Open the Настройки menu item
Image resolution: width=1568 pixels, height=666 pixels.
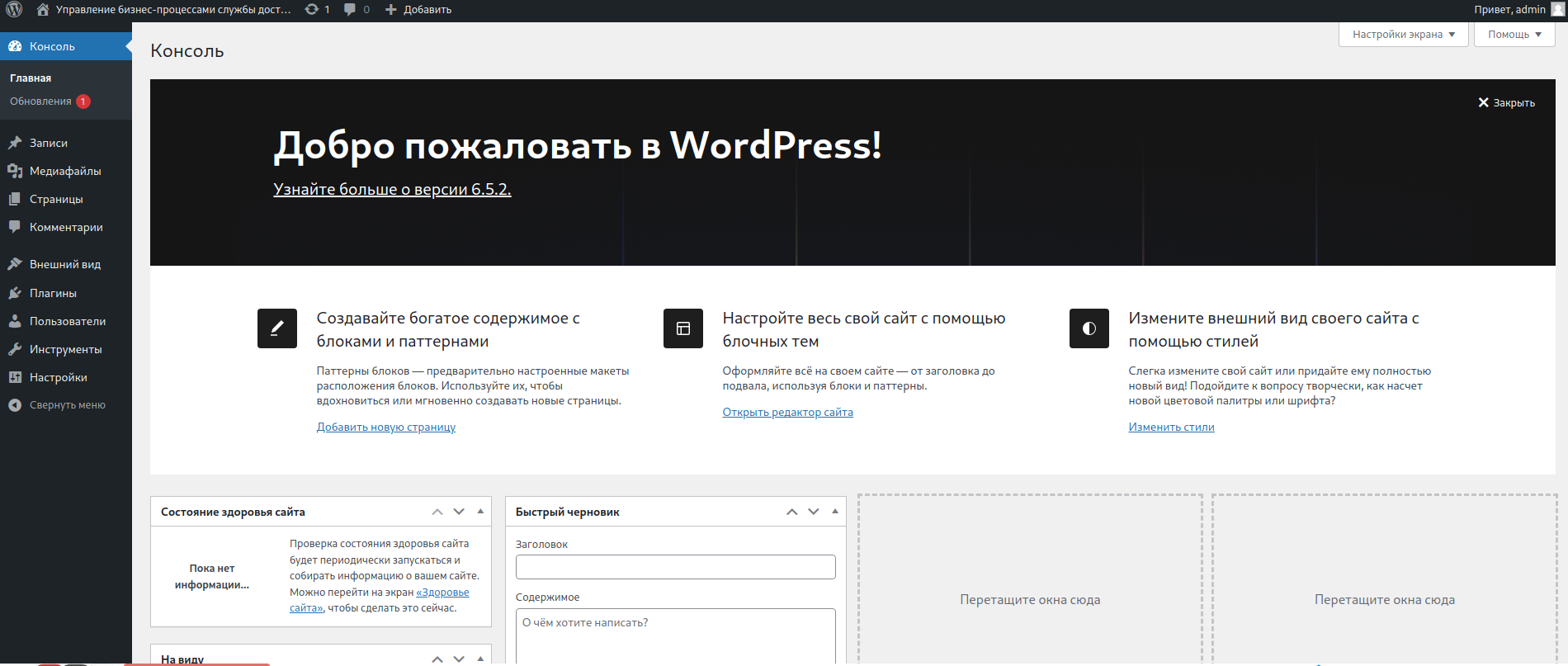(x=66, y=377)
